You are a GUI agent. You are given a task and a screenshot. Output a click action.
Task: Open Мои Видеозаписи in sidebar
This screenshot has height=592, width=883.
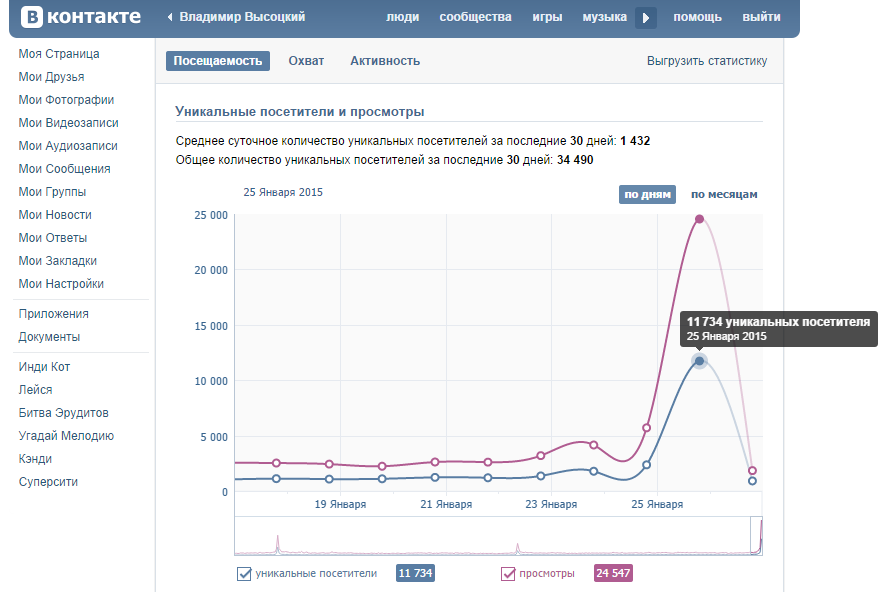(69, 123)
